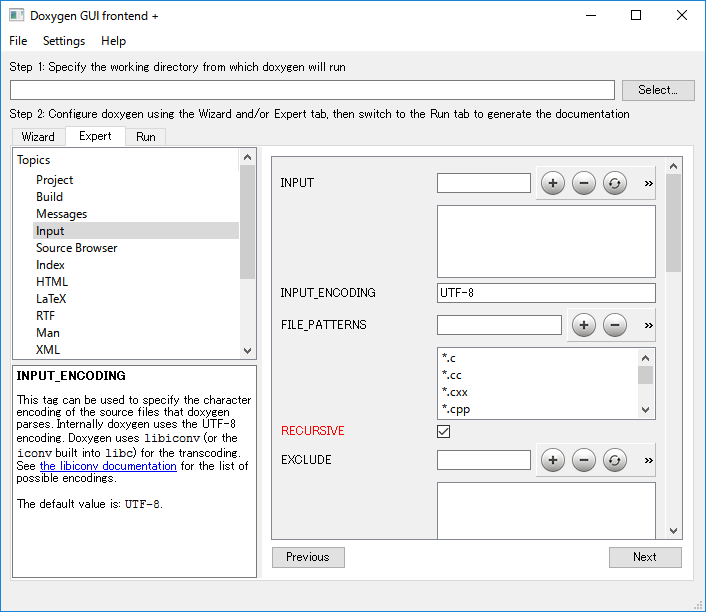Viewport: 706px width, 612px height.
Task: Click Topics list scroll down arrow
Action: 247,351
